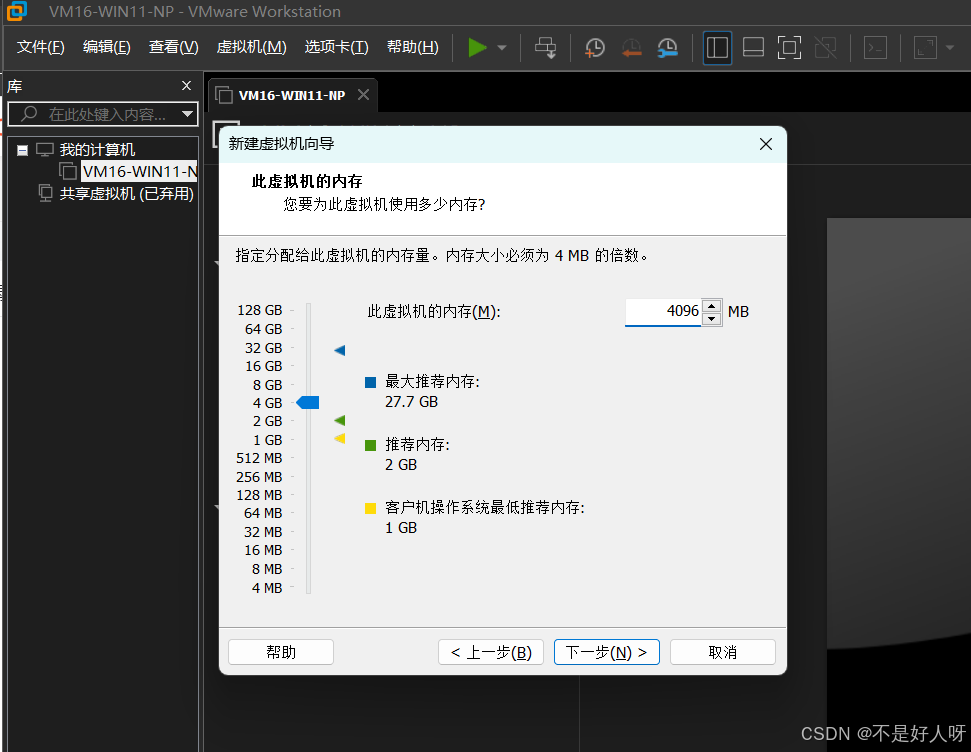
Task: Open the power options dropdown arrow
Action: click(502, 48)
